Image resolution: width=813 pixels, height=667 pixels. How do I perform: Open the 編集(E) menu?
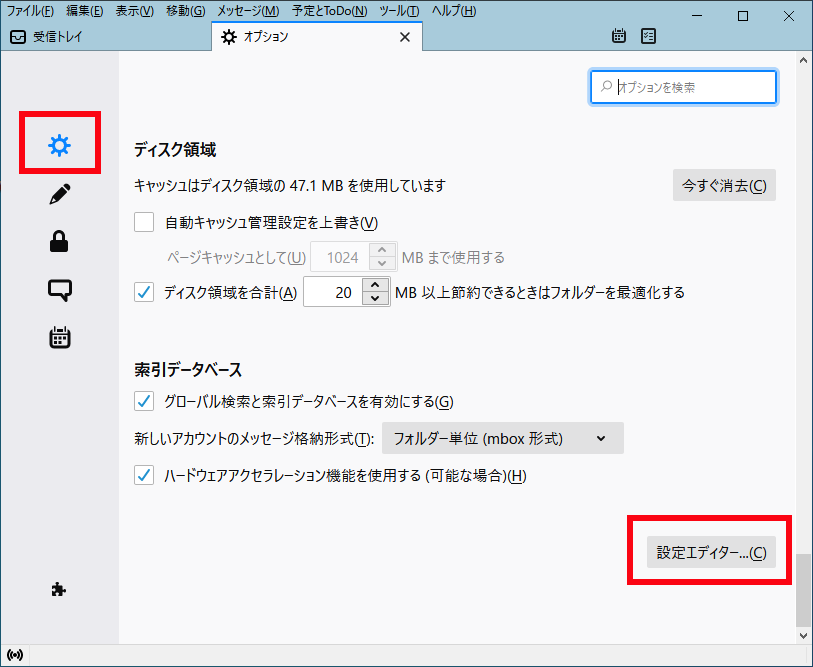pyautogui.click(x=85, y=11)
